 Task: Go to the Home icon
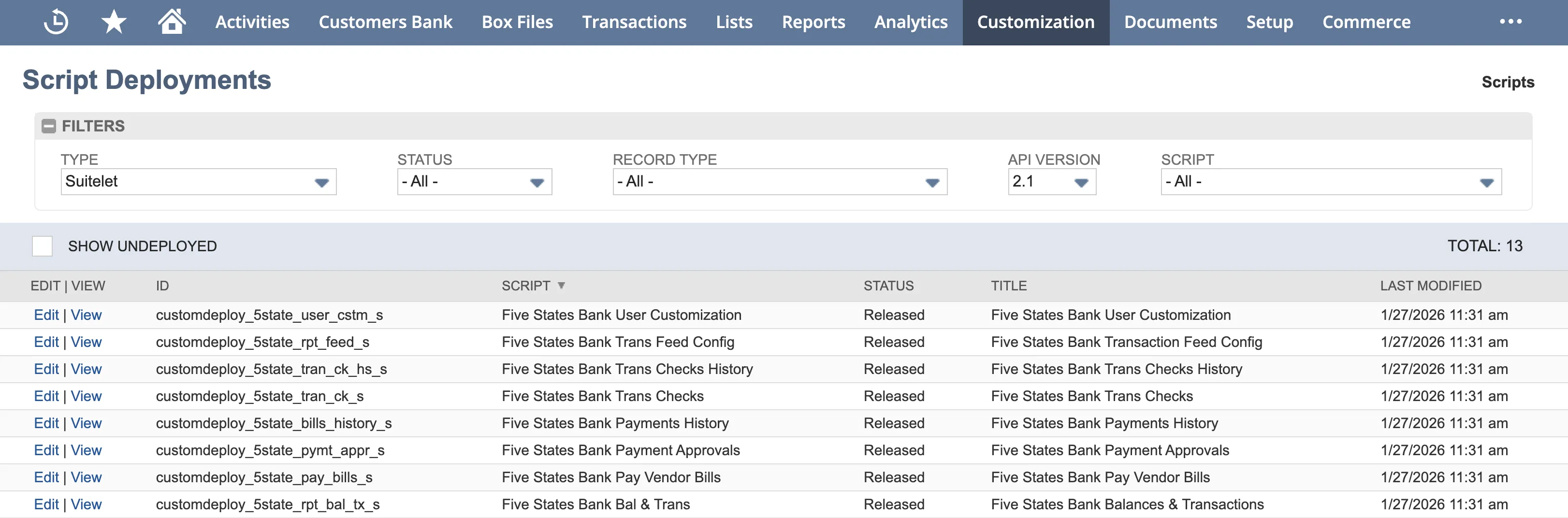tap(172, 21)
